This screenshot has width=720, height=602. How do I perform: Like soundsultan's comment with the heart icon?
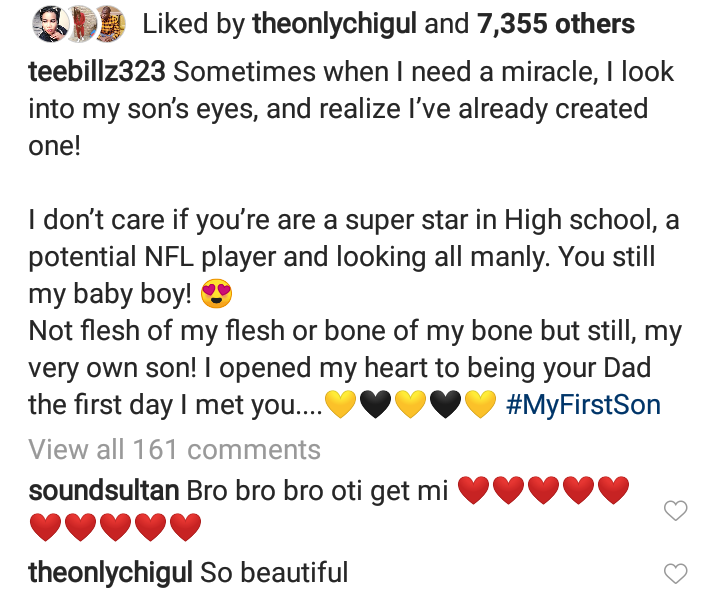676,511
